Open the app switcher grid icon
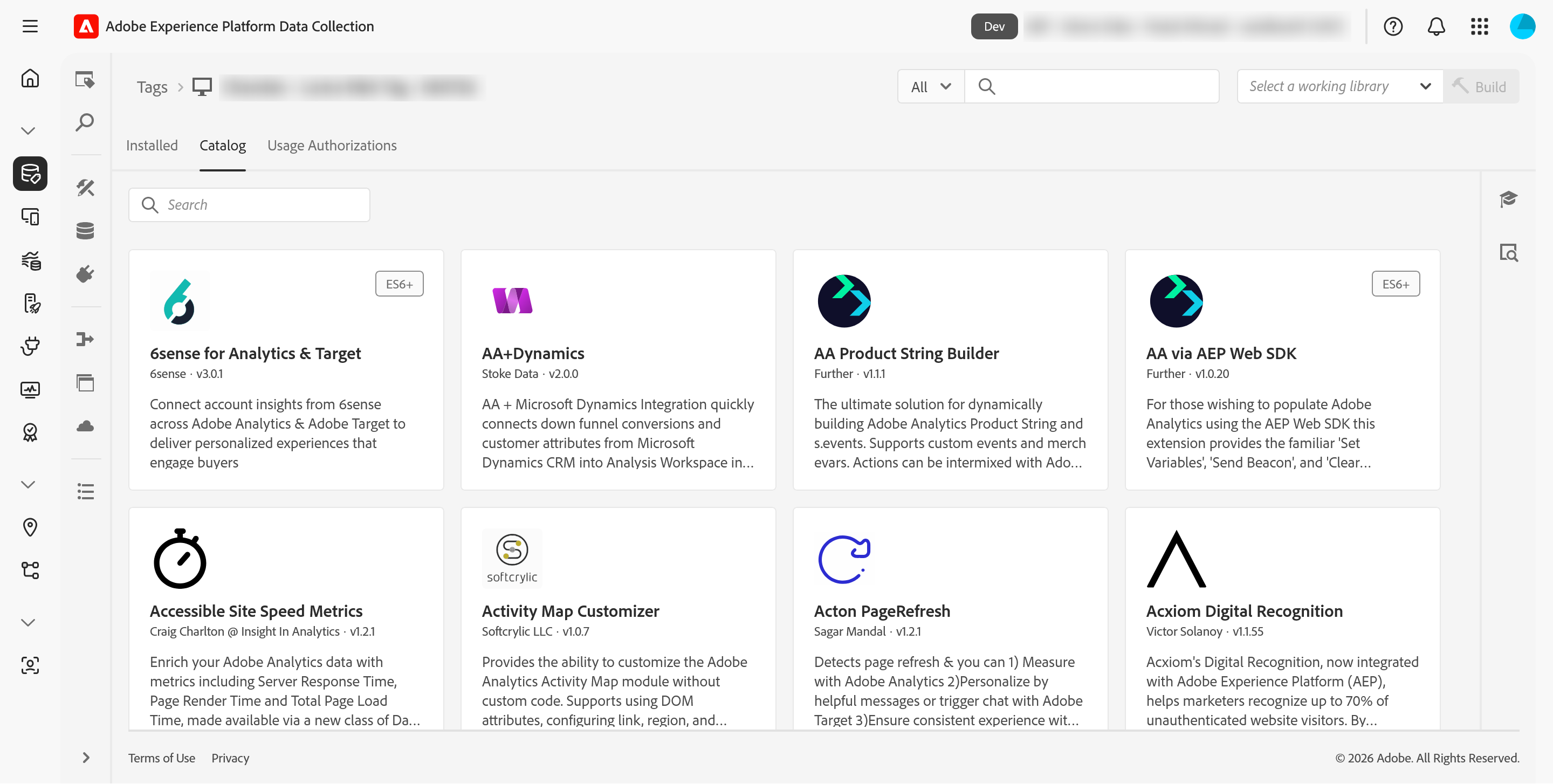 1479,26
